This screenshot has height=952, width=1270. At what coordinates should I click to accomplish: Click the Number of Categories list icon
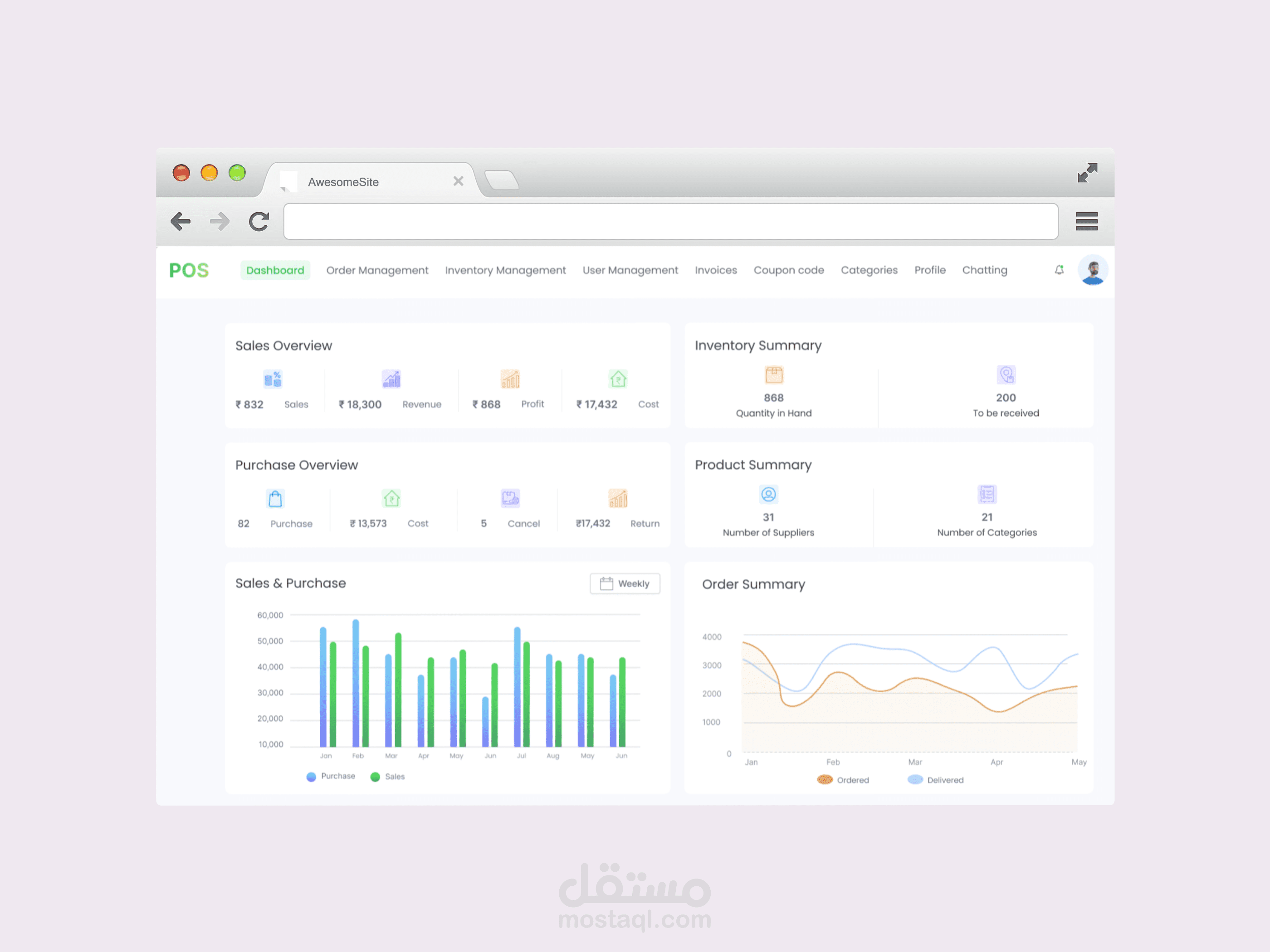[x=987, y=494]
